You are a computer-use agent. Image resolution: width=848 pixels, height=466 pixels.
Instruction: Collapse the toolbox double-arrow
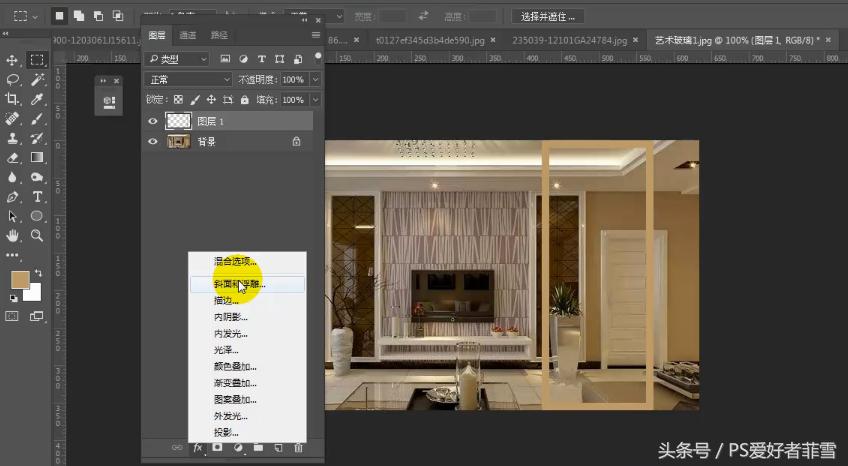[x=6, y=34]
